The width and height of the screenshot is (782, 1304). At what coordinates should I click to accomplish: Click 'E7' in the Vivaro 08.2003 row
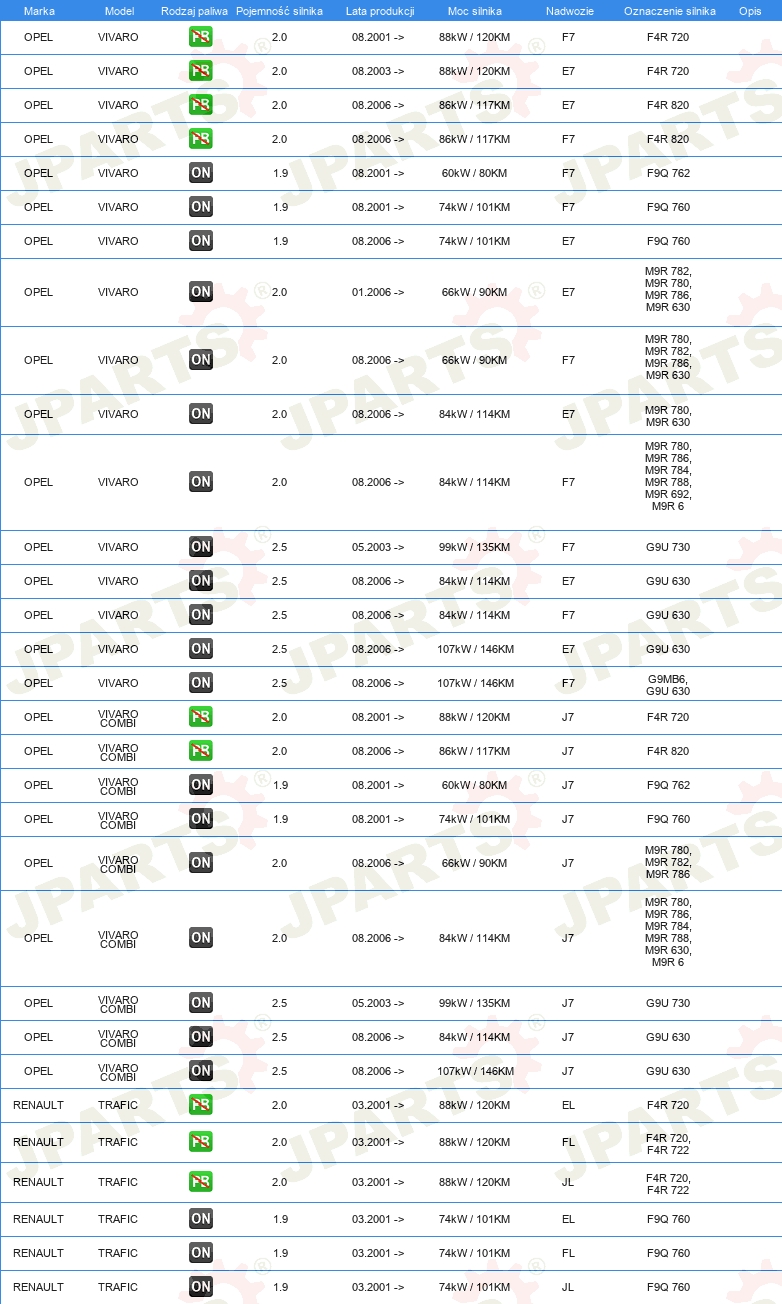pos(569,71)
